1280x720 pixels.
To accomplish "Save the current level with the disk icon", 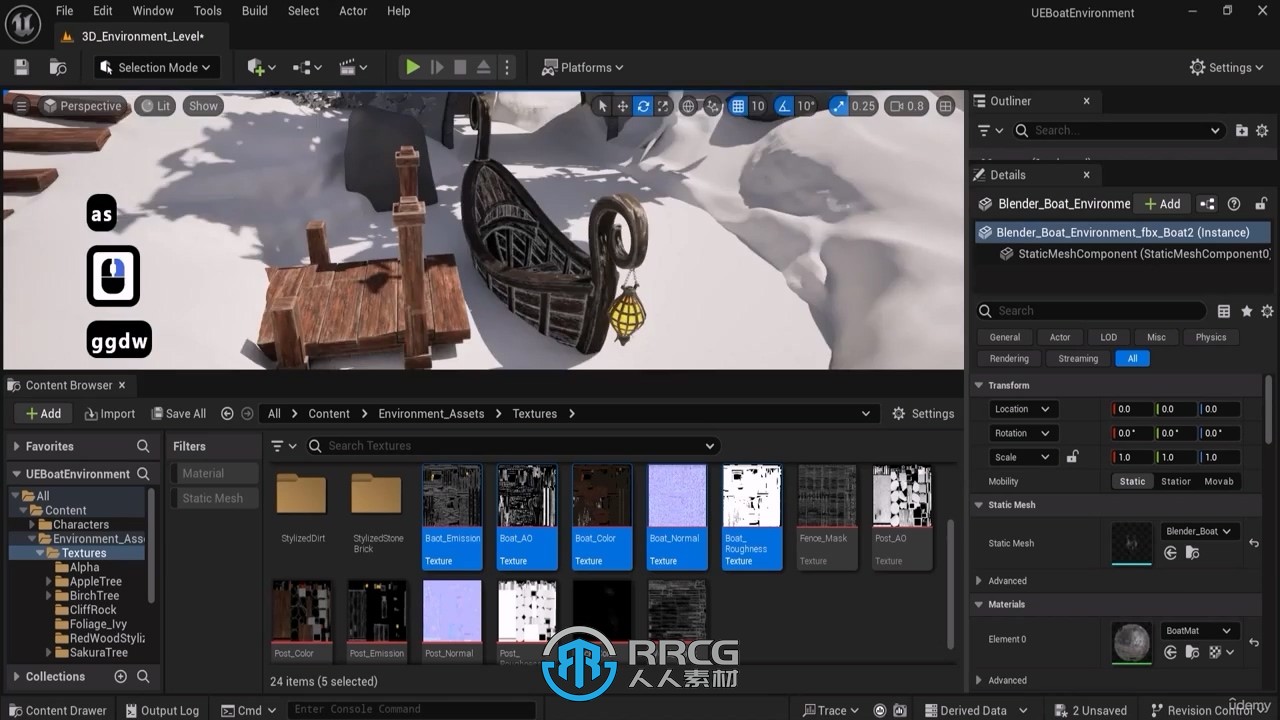I will point(21,67).
